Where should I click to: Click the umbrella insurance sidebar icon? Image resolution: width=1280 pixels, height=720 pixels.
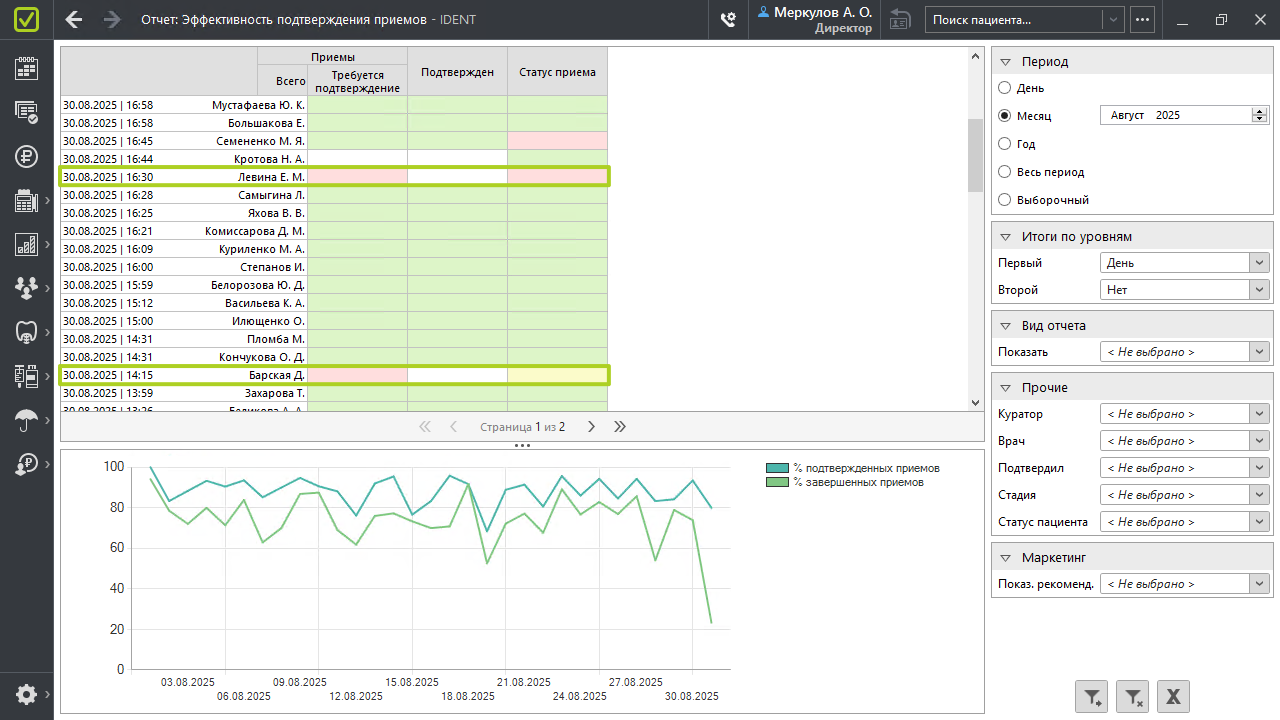26,420
